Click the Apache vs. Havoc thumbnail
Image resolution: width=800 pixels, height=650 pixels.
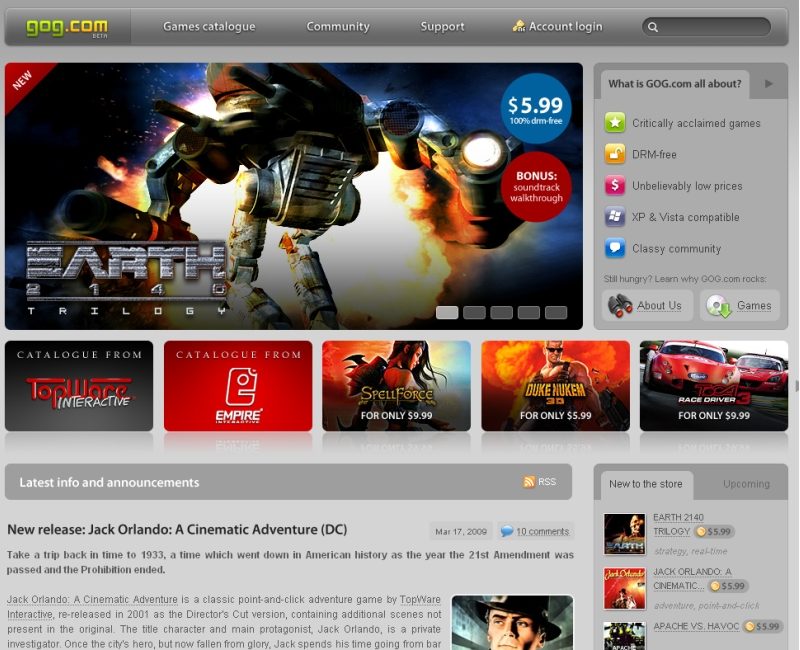pyautogui.click(x=624, y=636)
